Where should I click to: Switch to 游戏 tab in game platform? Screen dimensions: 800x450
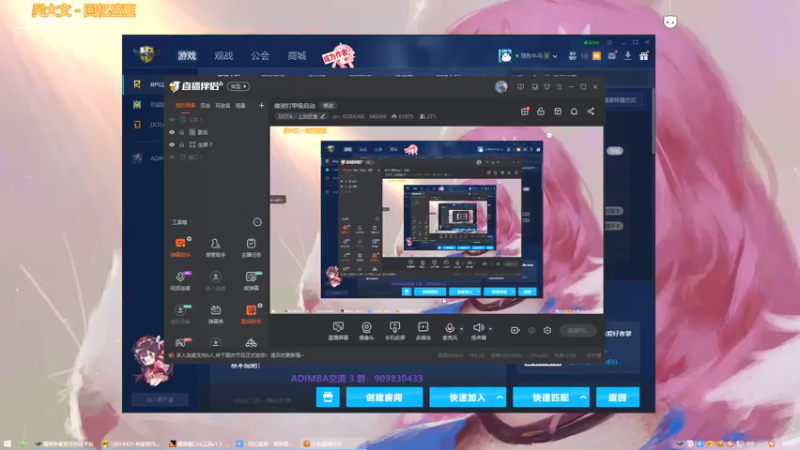coord(187,56)
